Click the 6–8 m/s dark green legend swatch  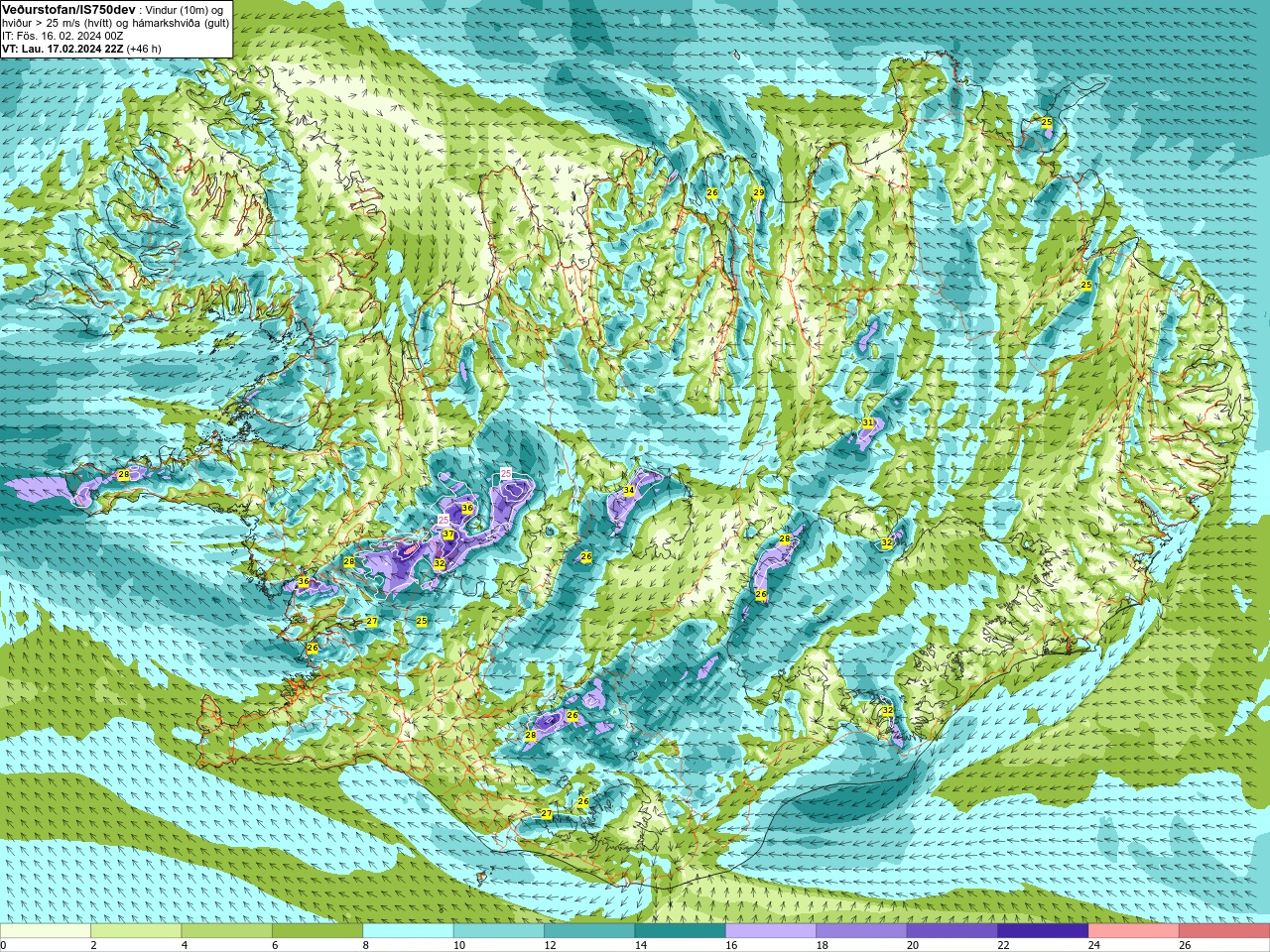pos(317,931)
